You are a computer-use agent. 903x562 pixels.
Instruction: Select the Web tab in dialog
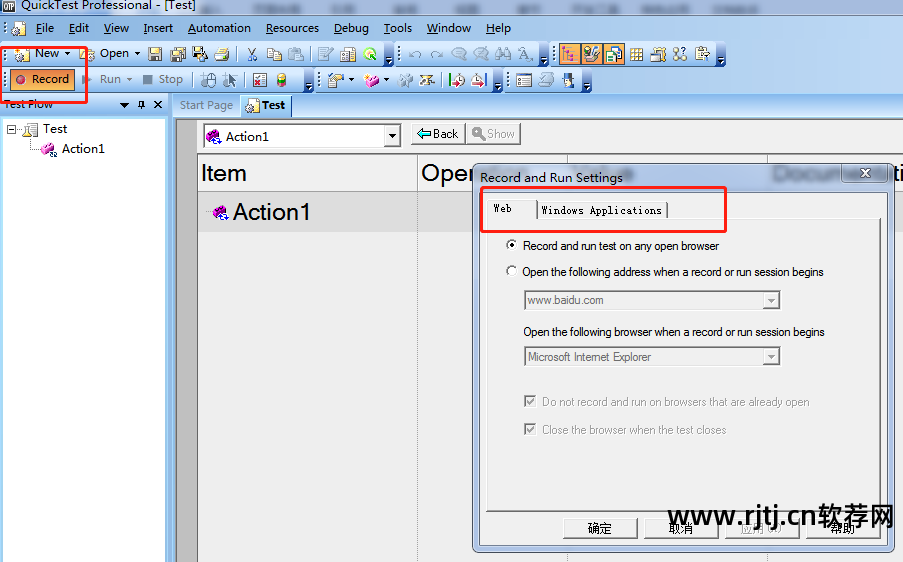point(510,208)
